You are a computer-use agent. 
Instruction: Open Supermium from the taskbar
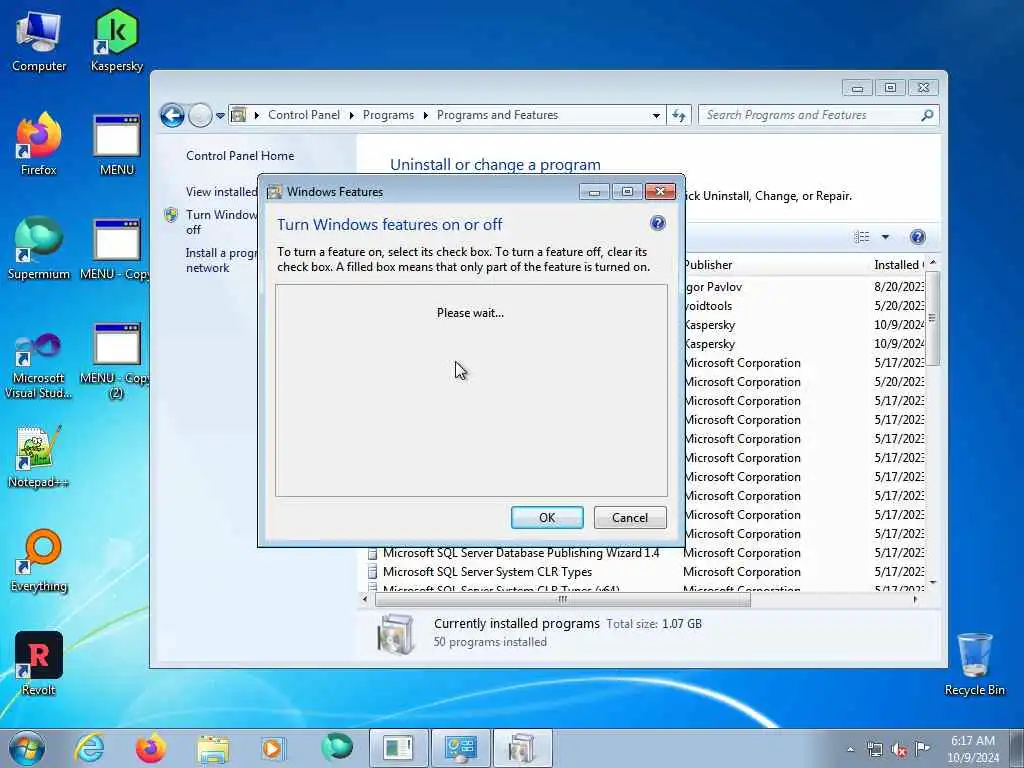pyautogui.click(x=337, y=747)
